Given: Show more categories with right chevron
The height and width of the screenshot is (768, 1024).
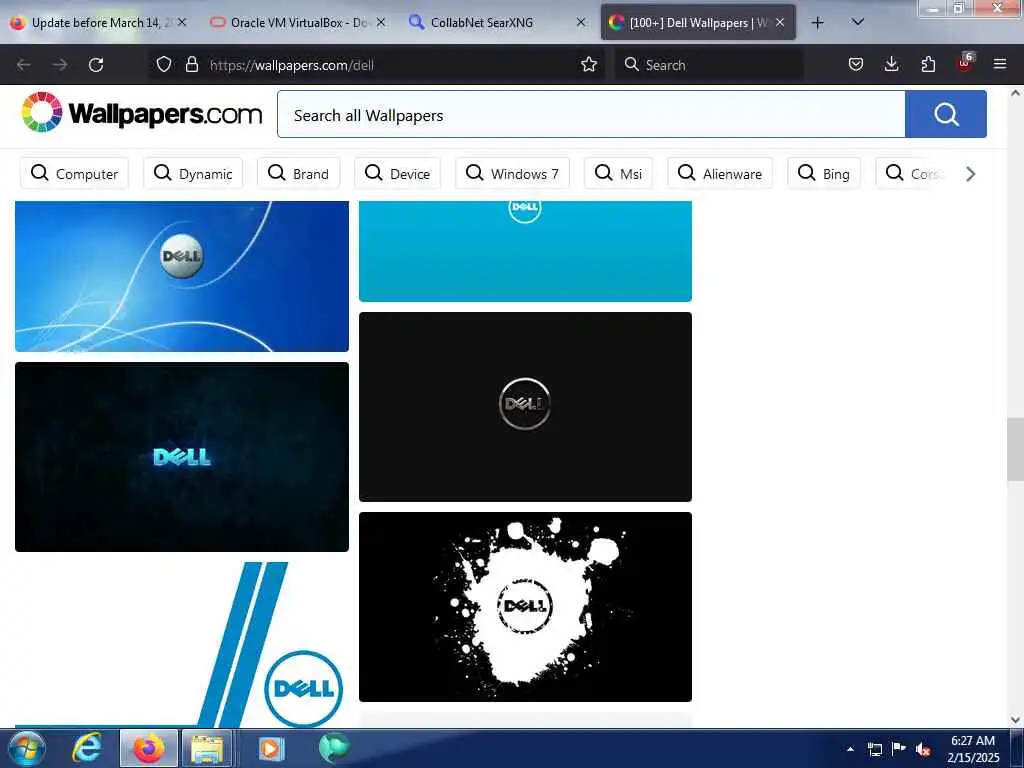Looking at the screenshot, I should tap(970, 174).
